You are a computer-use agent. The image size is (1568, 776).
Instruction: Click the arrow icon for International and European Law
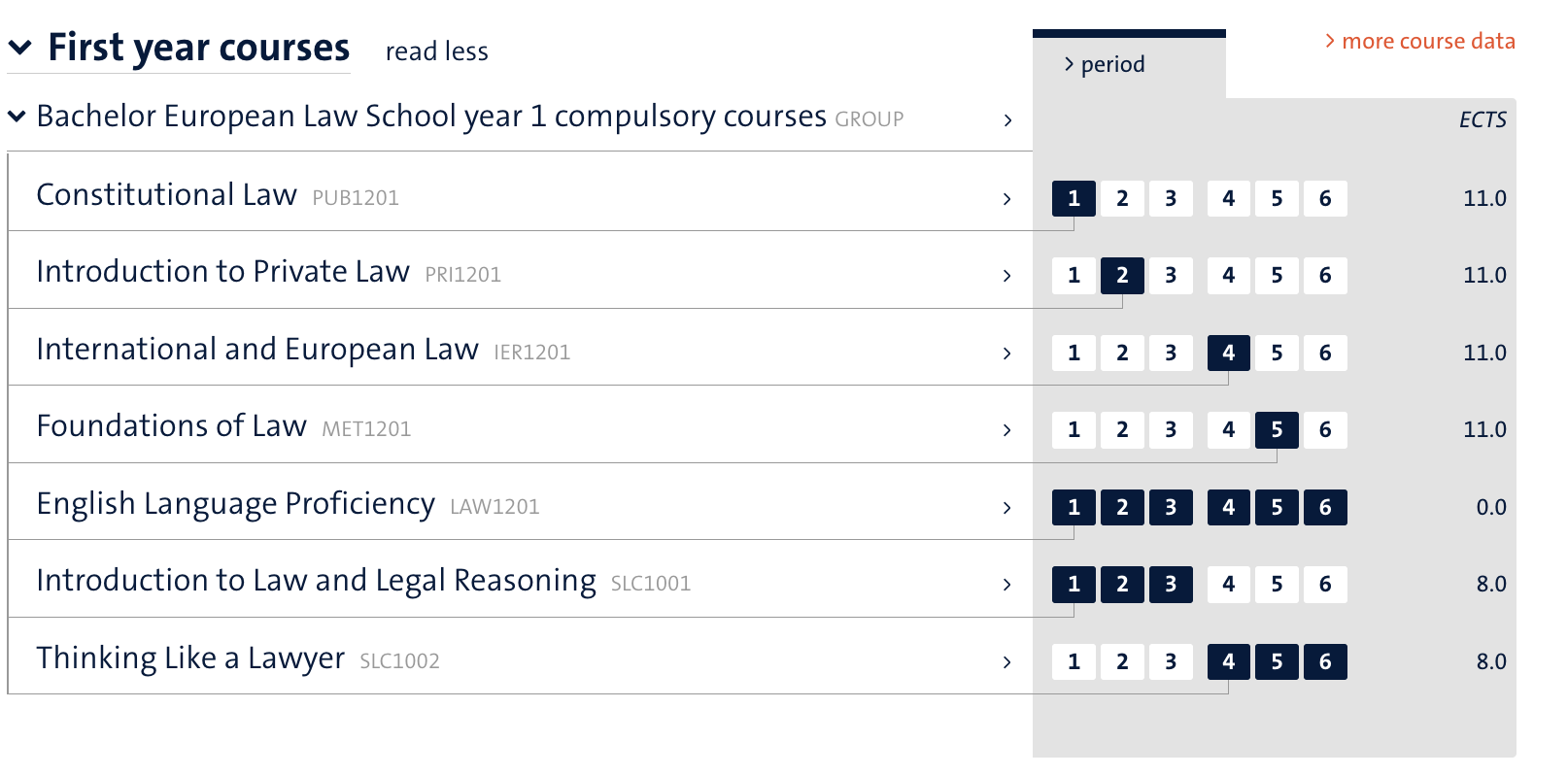(1007, 354)
